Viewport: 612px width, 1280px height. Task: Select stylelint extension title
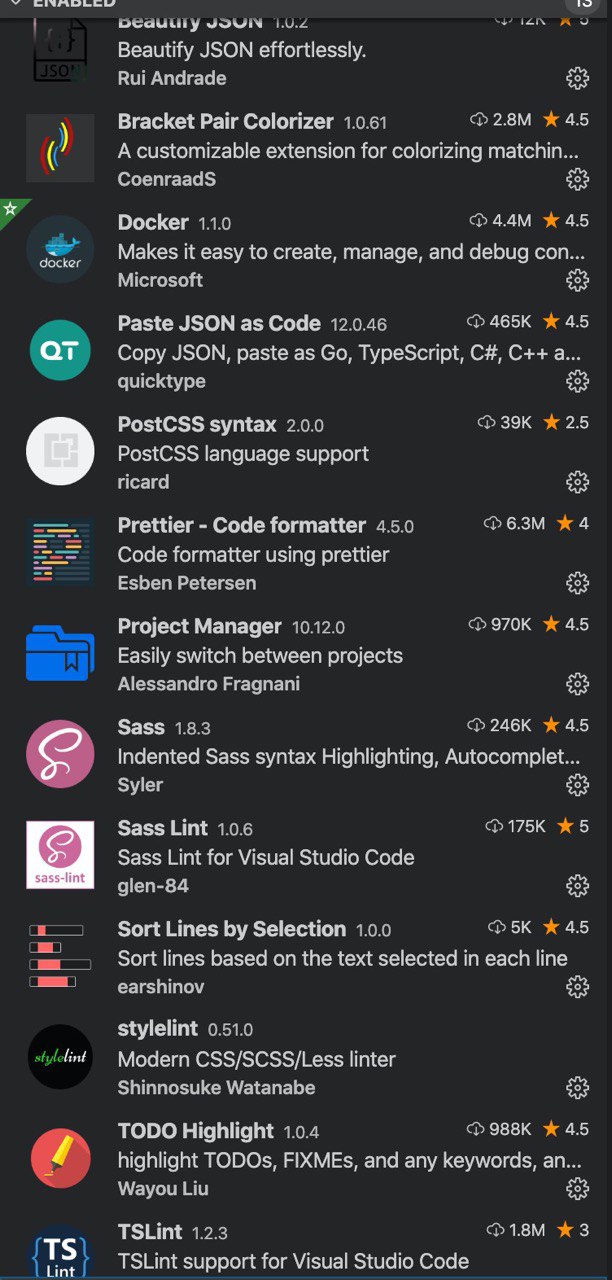158,1028
